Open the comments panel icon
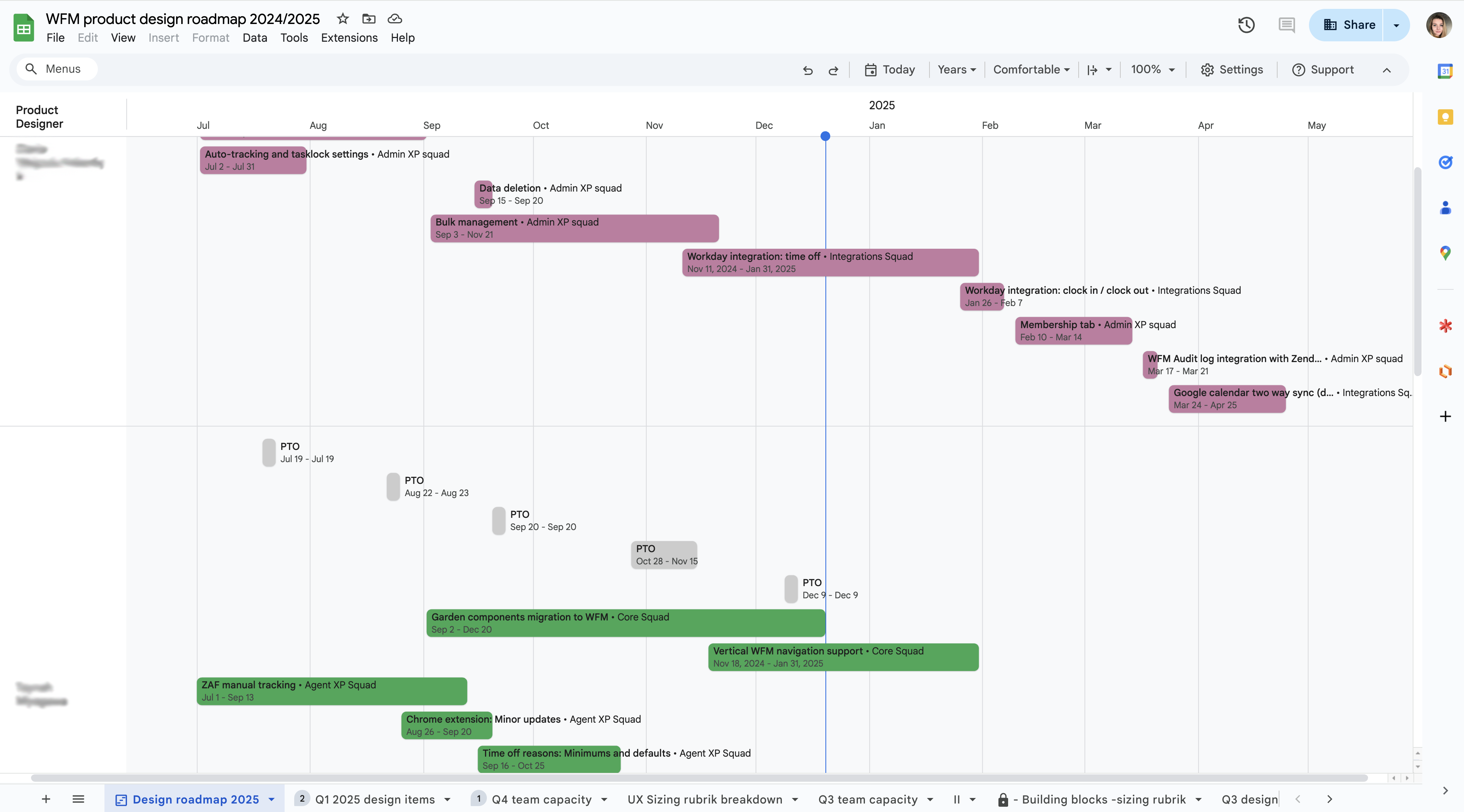Screen dimensions: 1464x812 1287,25
